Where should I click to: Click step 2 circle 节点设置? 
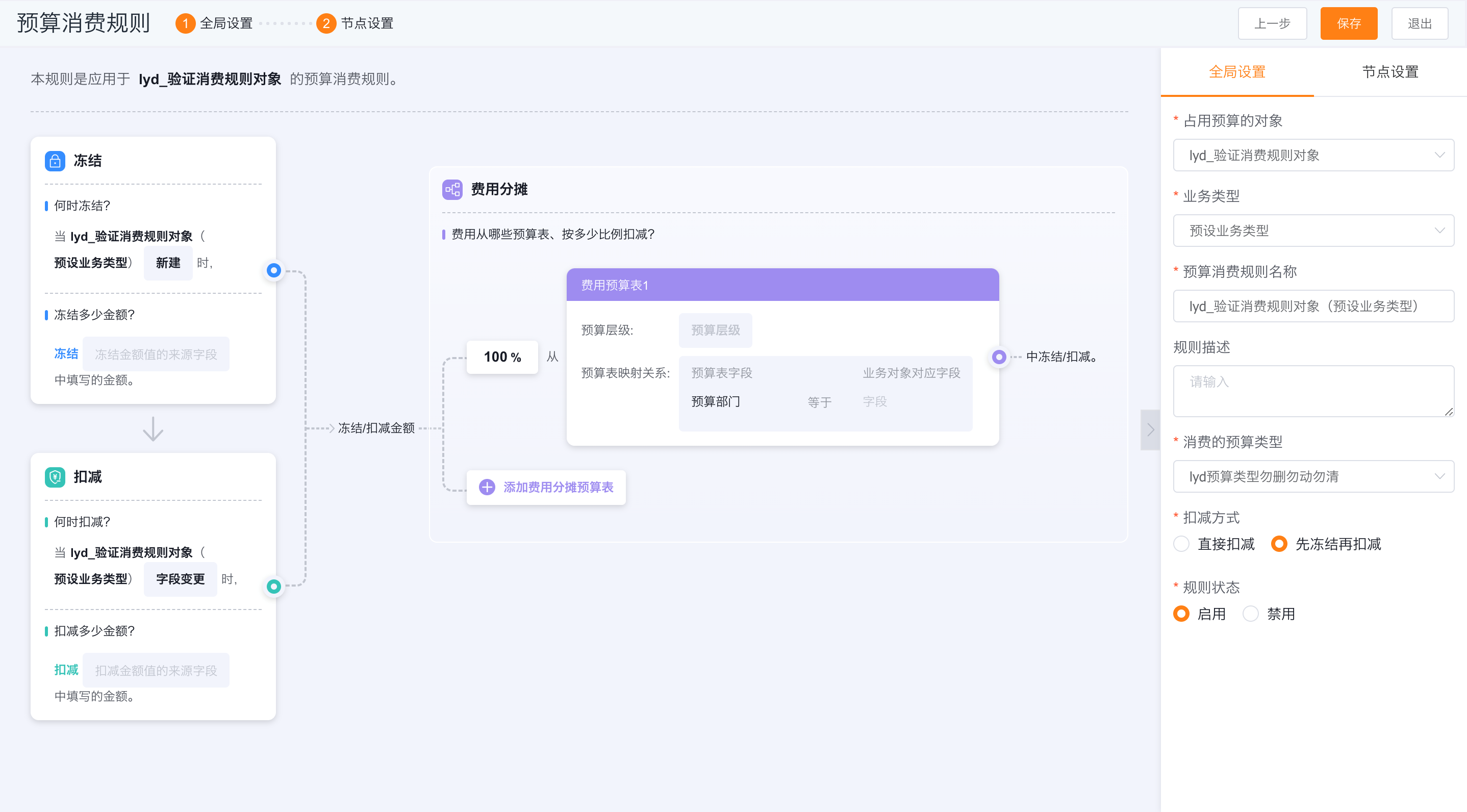click(326, 23)
